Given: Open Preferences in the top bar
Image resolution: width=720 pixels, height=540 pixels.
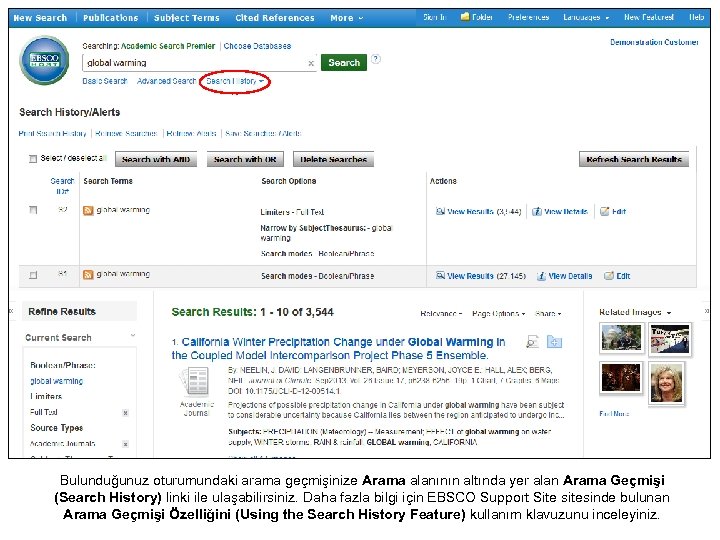Looking at the screenshot, I should [x=528, y=17].
